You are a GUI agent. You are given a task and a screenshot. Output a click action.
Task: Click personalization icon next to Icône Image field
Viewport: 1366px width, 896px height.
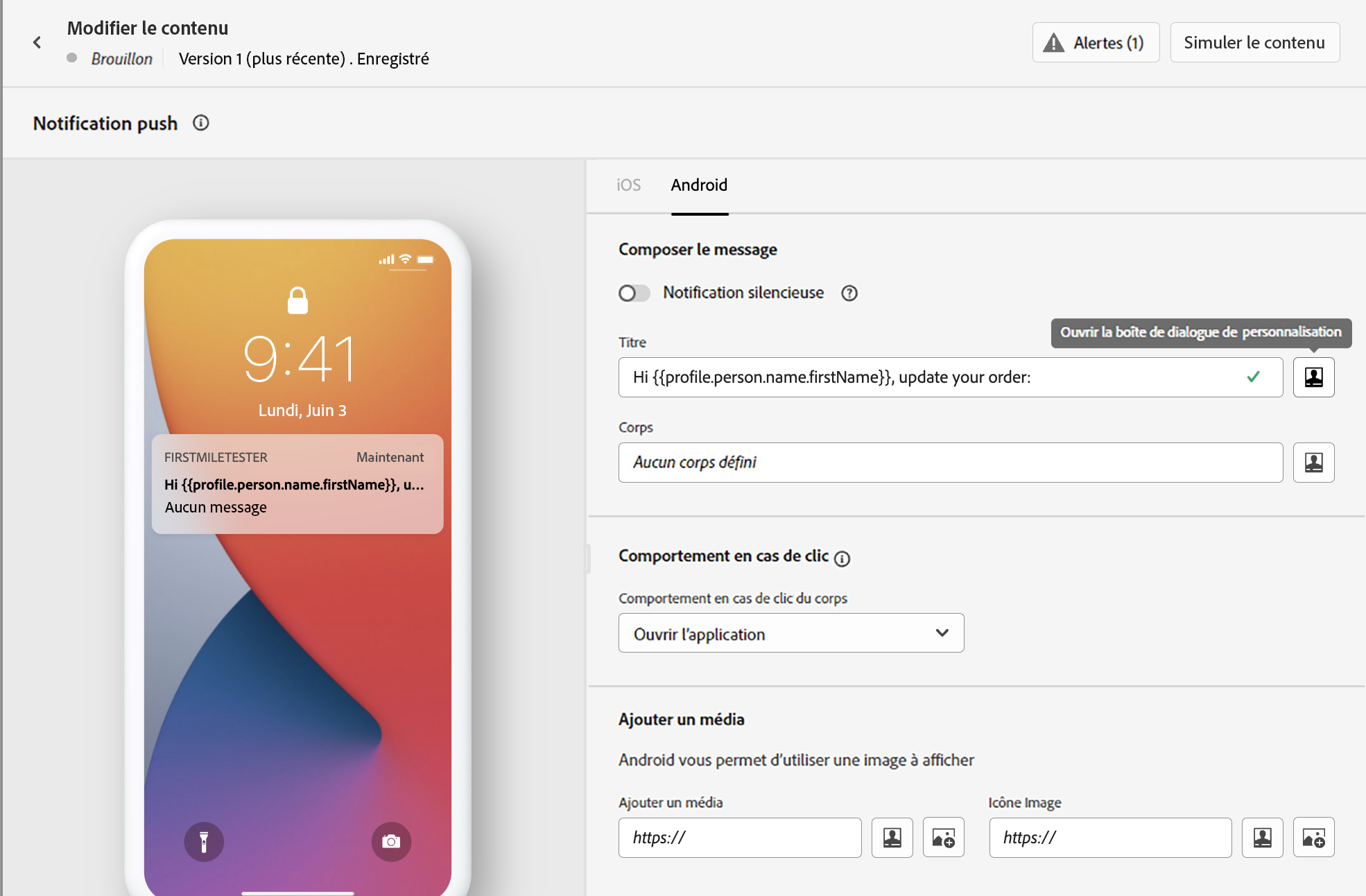[1262, 838]
